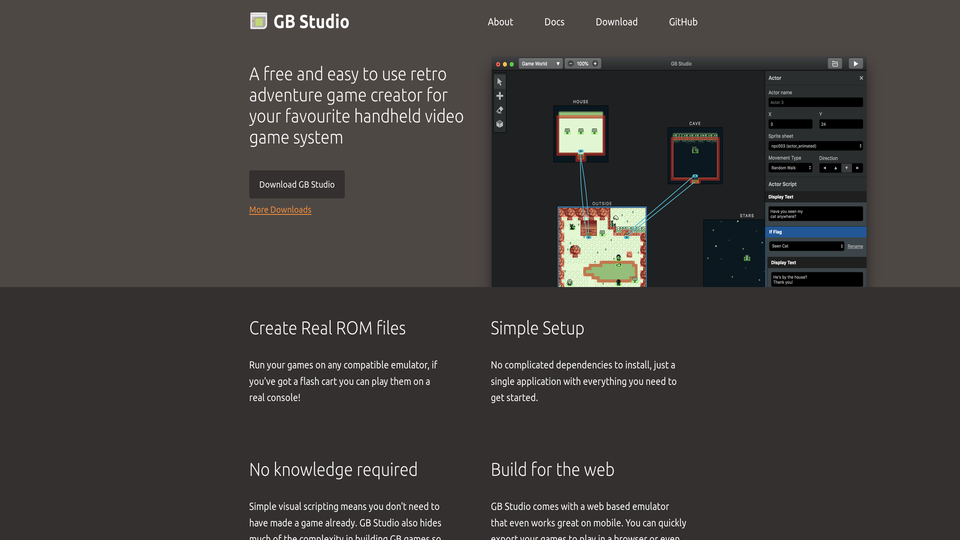Click the X coordinate field
This screenshot has width=960, height=540.
point(790,124)
